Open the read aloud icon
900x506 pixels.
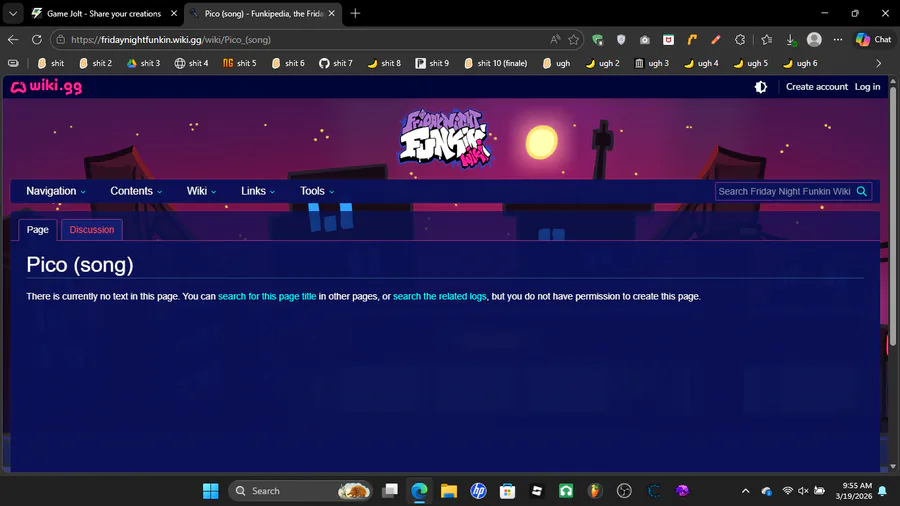coord(554,40)
